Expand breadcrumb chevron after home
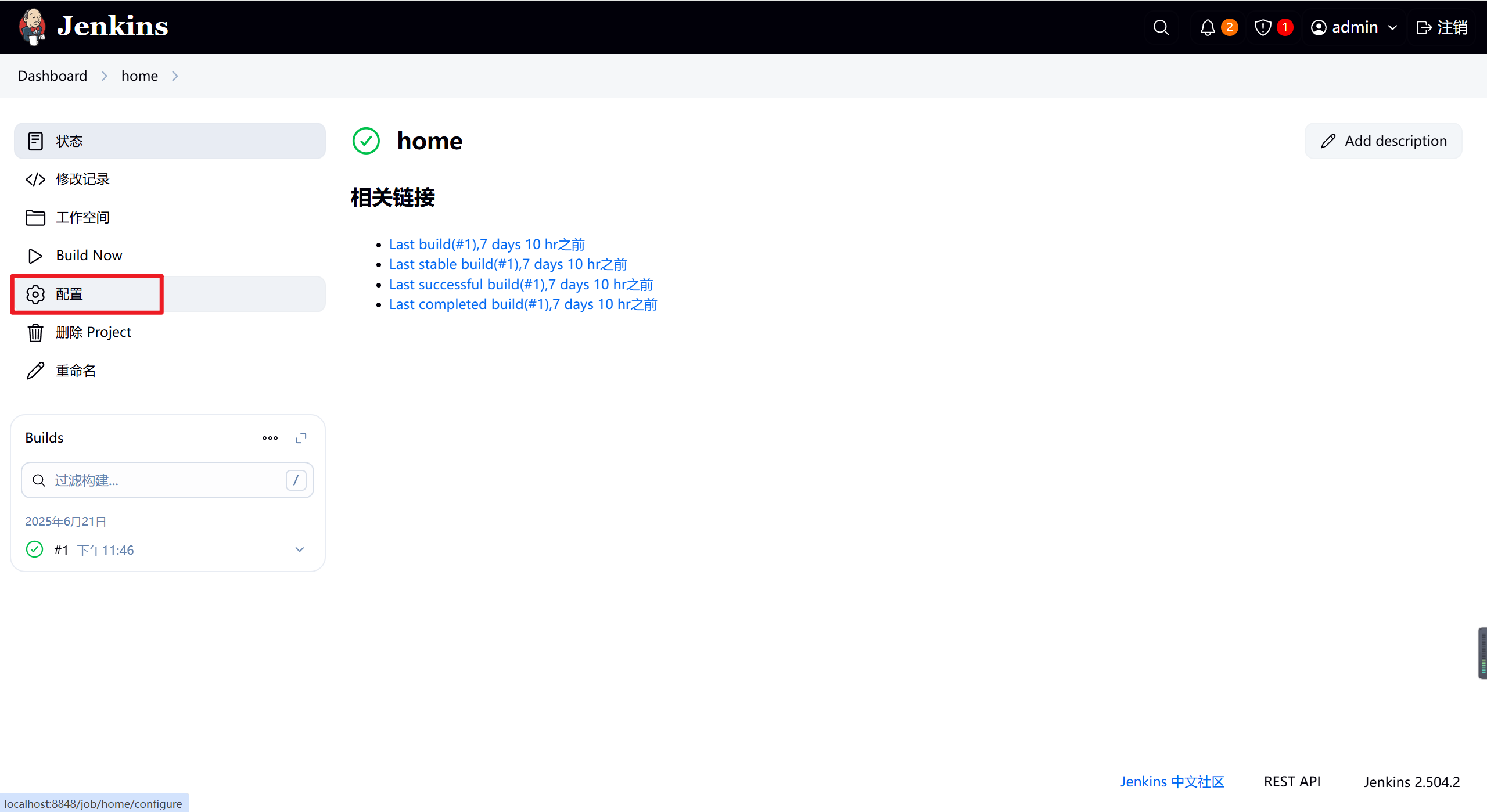The height and width of the screenshot is (812, 1487). point(175,76)
